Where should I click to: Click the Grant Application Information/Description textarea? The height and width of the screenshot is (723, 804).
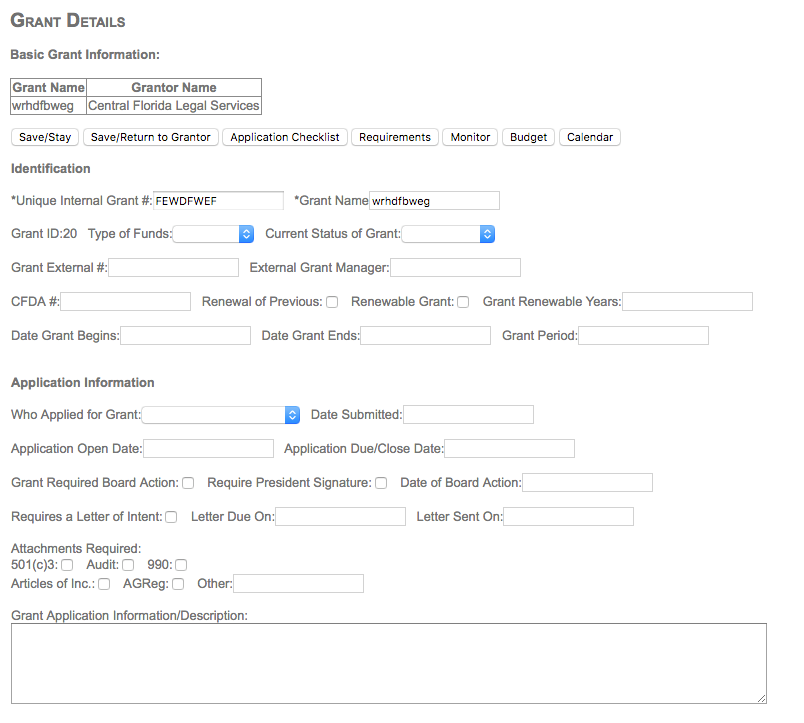pyautogui.click(x=388, y=663)
